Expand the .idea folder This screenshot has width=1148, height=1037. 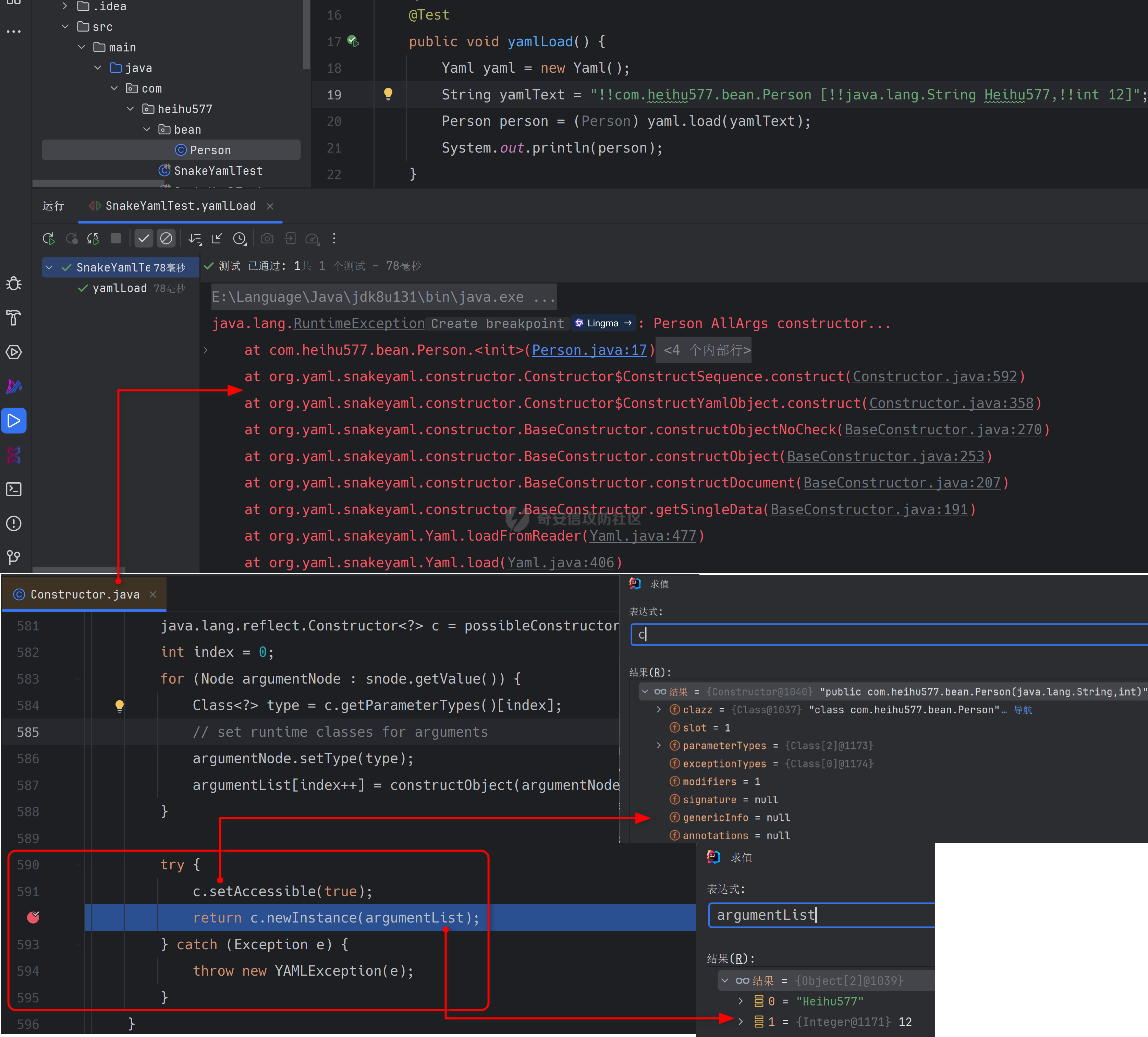[65, 6]
